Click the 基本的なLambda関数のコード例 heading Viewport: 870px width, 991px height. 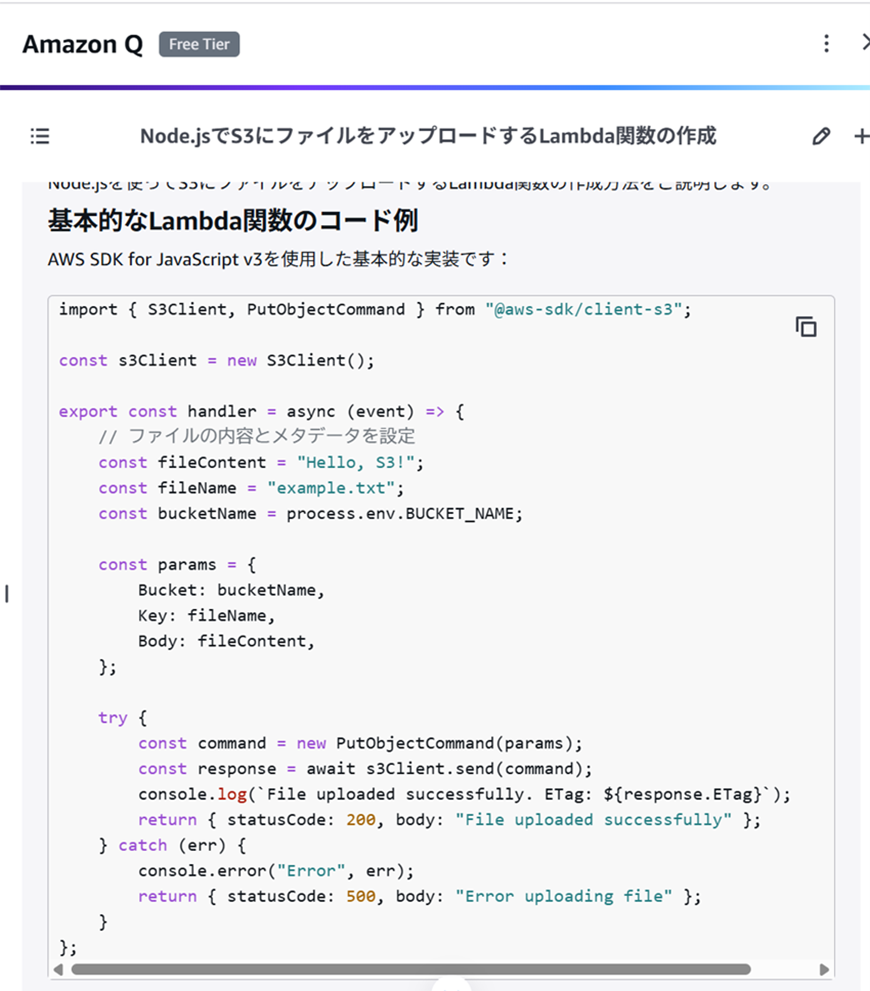pos(232,220)
